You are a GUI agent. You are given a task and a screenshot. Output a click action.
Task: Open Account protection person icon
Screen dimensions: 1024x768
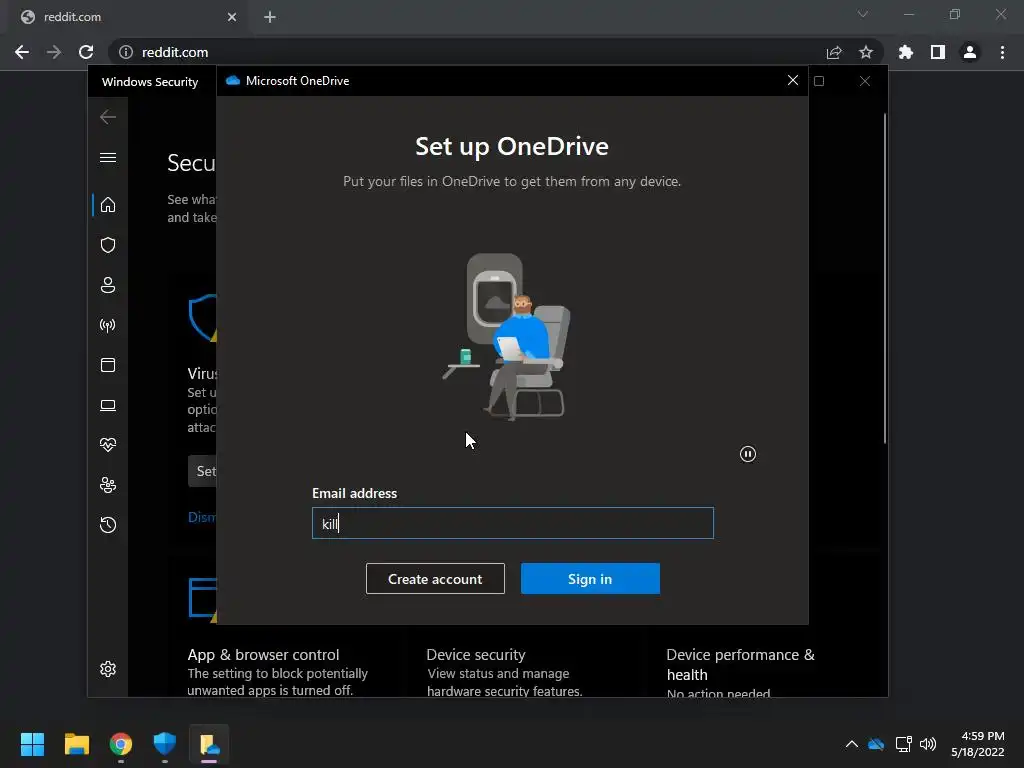point(108,285)
